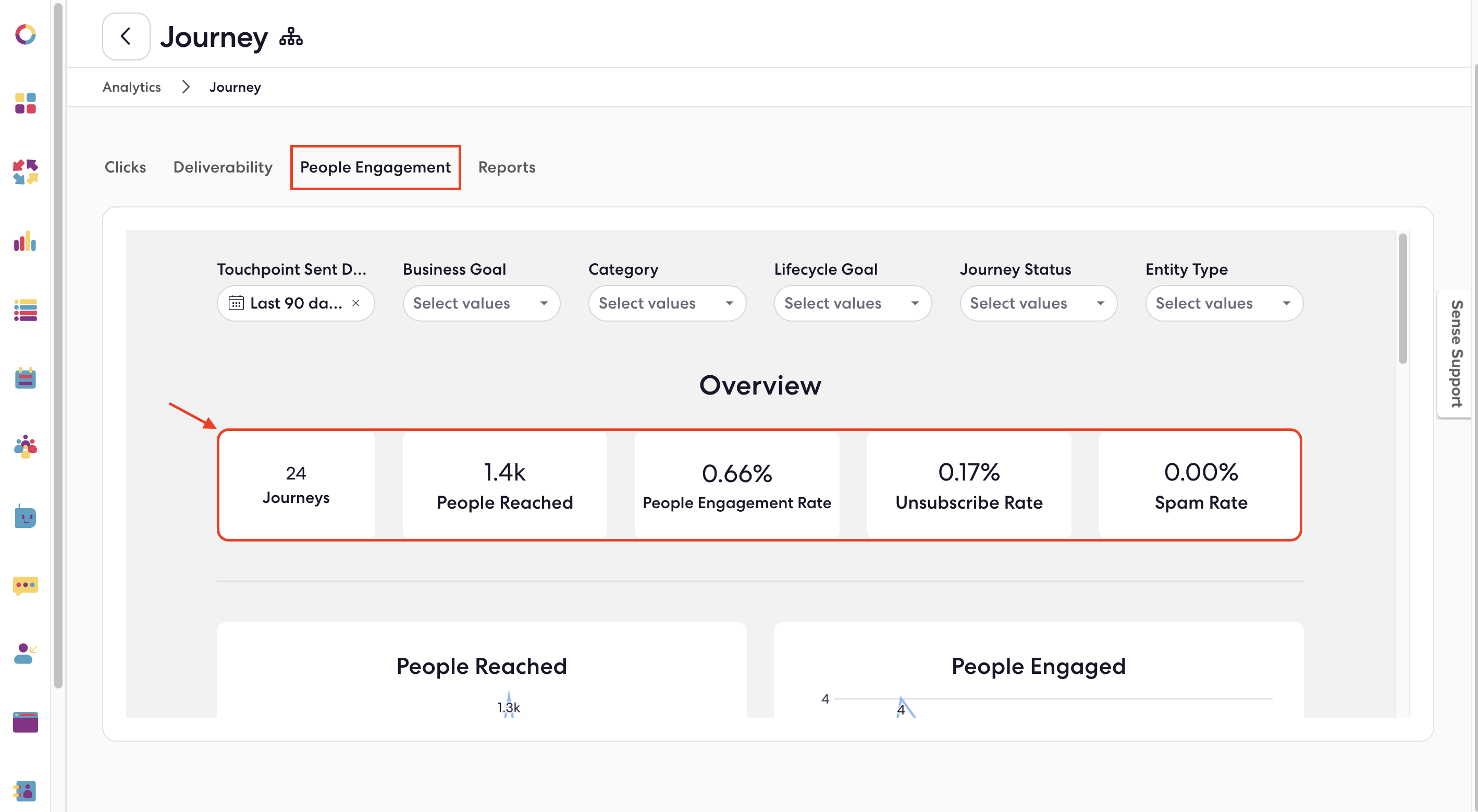
Task: Open the Touchpoint Sent Date picker
Action: click(x=295, y=303)
